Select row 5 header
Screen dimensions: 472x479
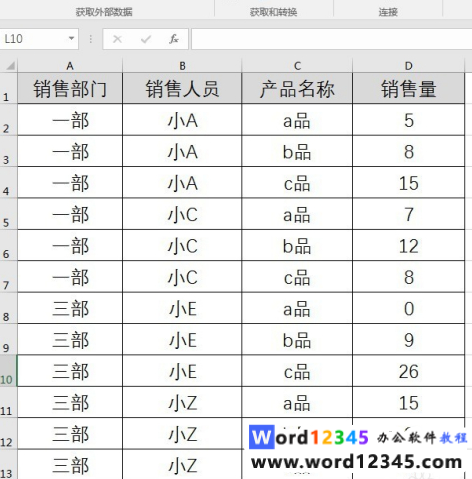point(9,214)
